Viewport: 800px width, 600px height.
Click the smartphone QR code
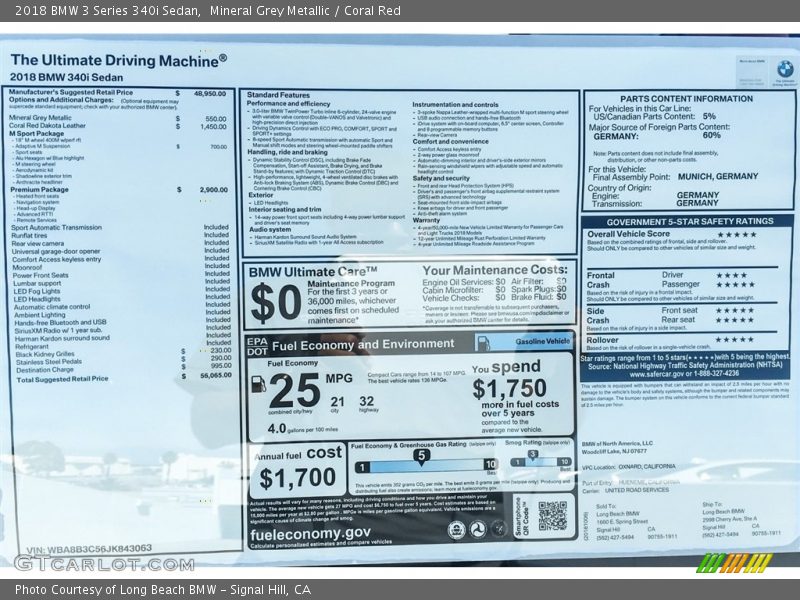tap(552, 516)
